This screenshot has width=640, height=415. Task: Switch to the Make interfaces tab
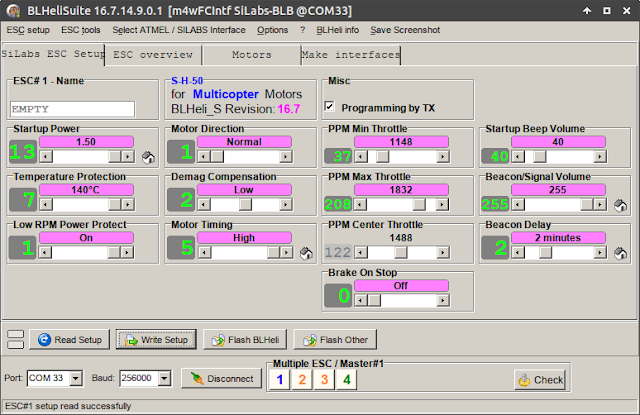(351, 55)
